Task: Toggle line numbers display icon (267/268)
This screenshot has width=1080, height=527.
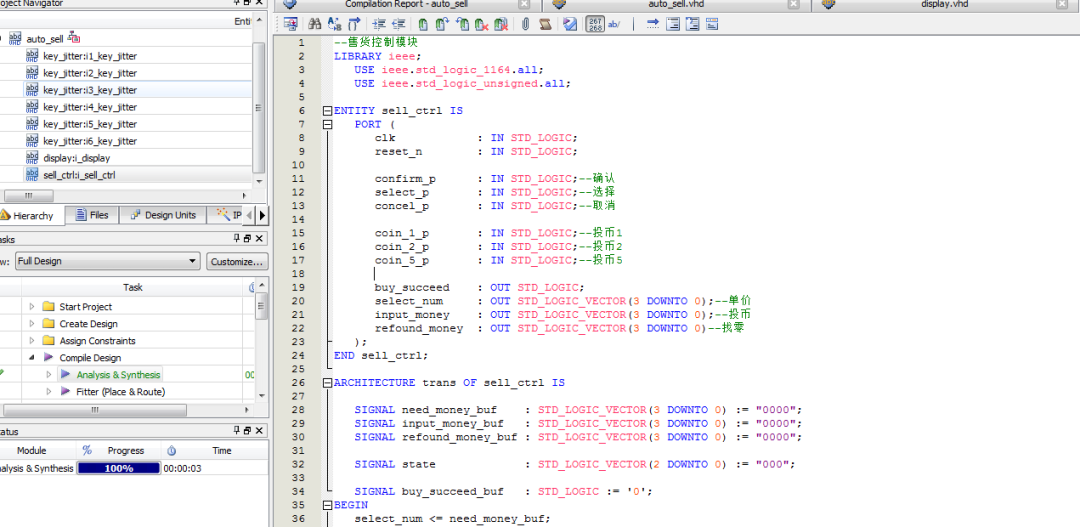Action: pyautogui.click(x=594, y=23)
